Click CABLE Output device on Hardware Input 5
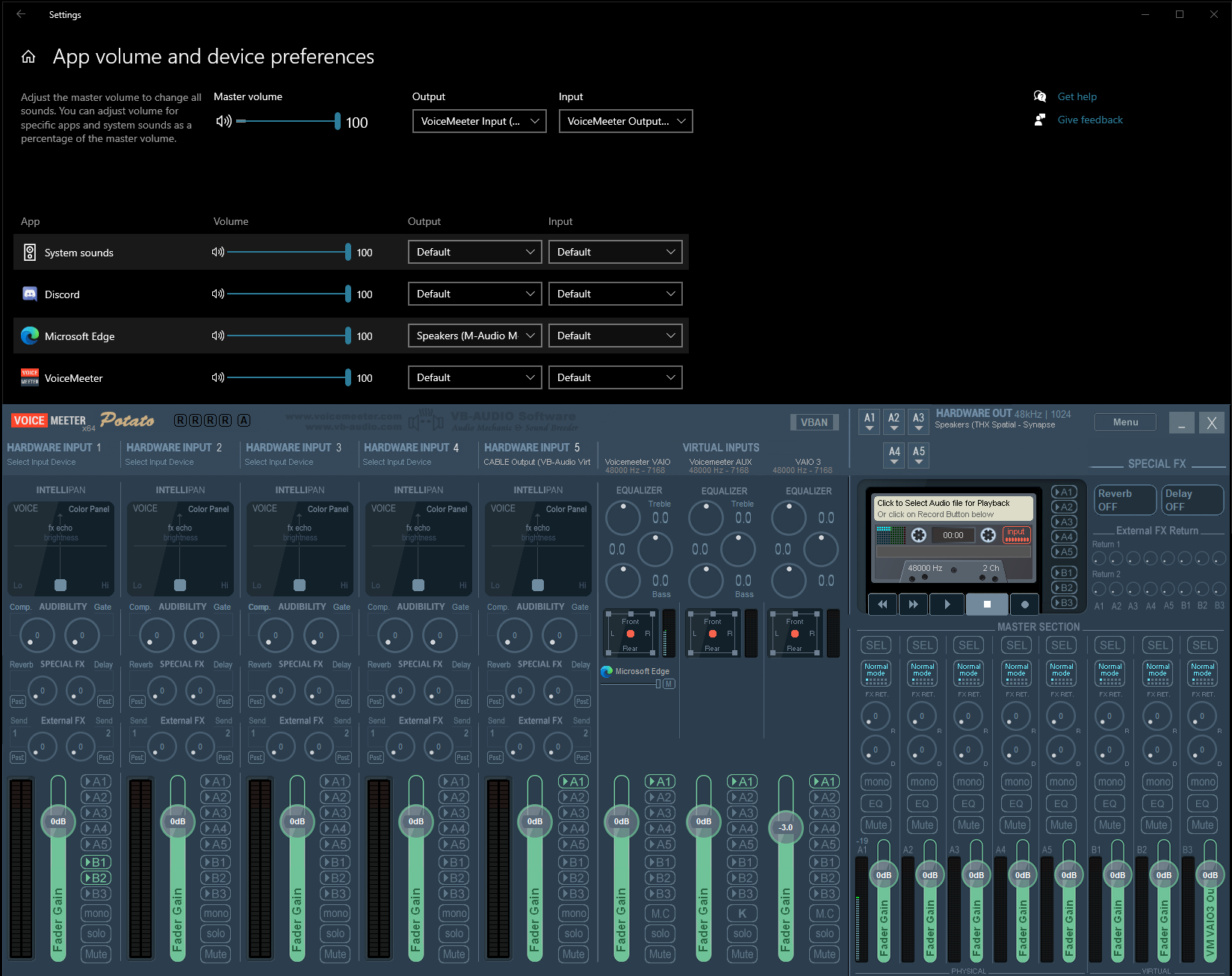Screen dimensions: 1232x976 click(x=536, y=462)
